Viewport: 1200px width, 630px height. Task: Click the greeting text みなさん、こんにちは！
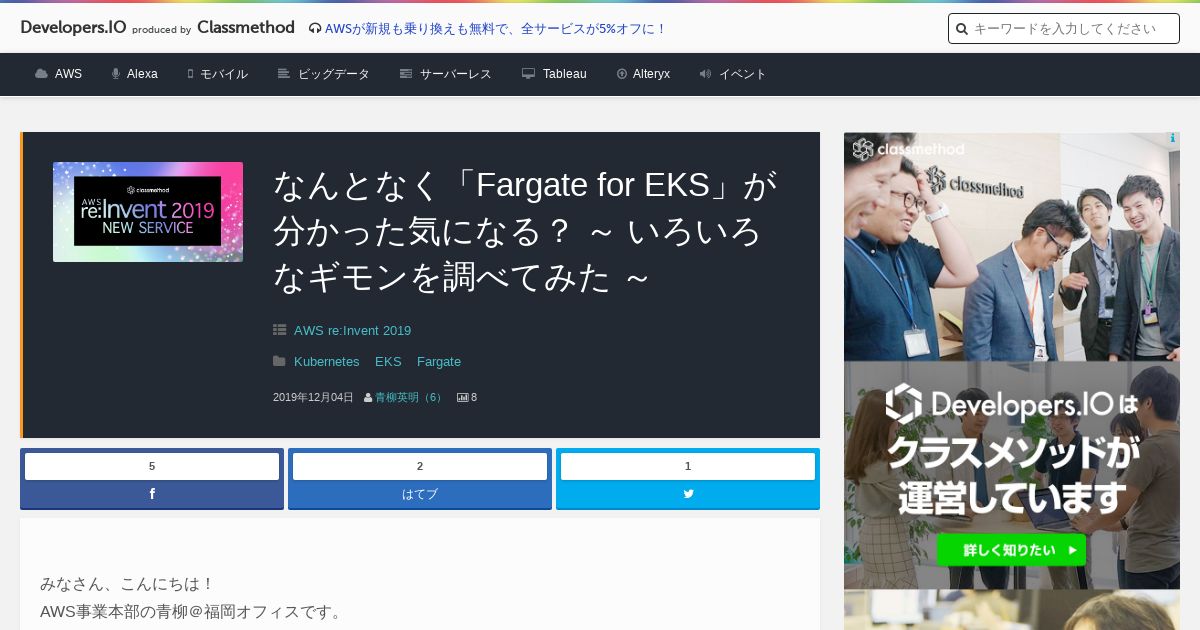pos(128,583)
